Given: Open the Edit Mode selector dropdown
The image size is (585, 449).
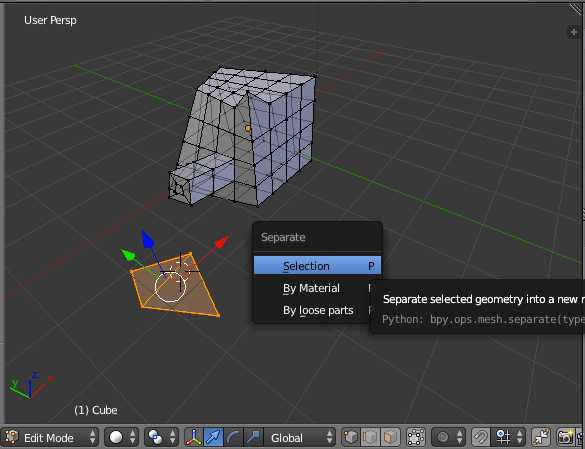Looking at the screenshot, I should [x=50, y=437].
